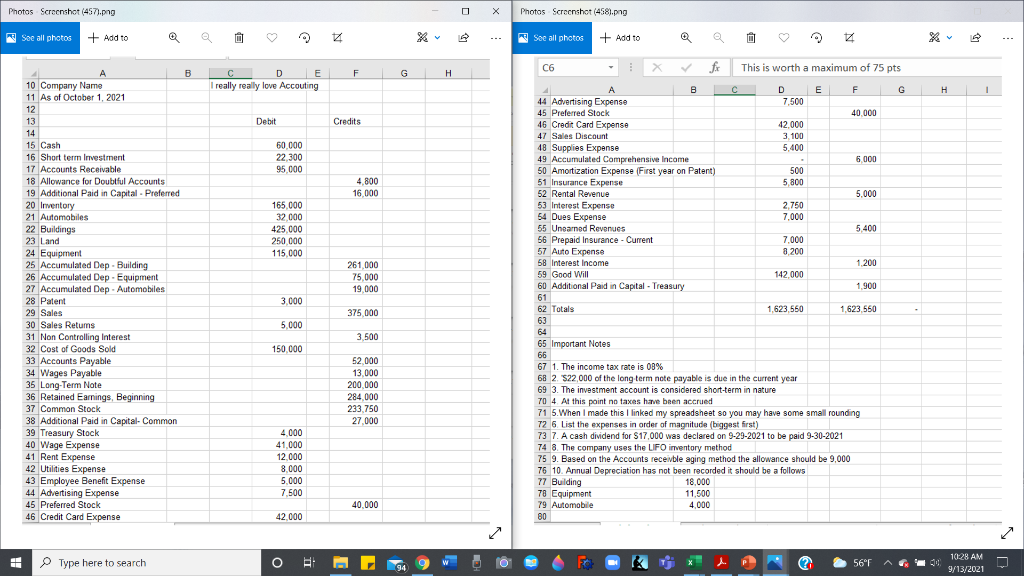Open the Windows Start menu
Image resolution: width=1024 pixels, height=576 pixels.
point(16,562)
